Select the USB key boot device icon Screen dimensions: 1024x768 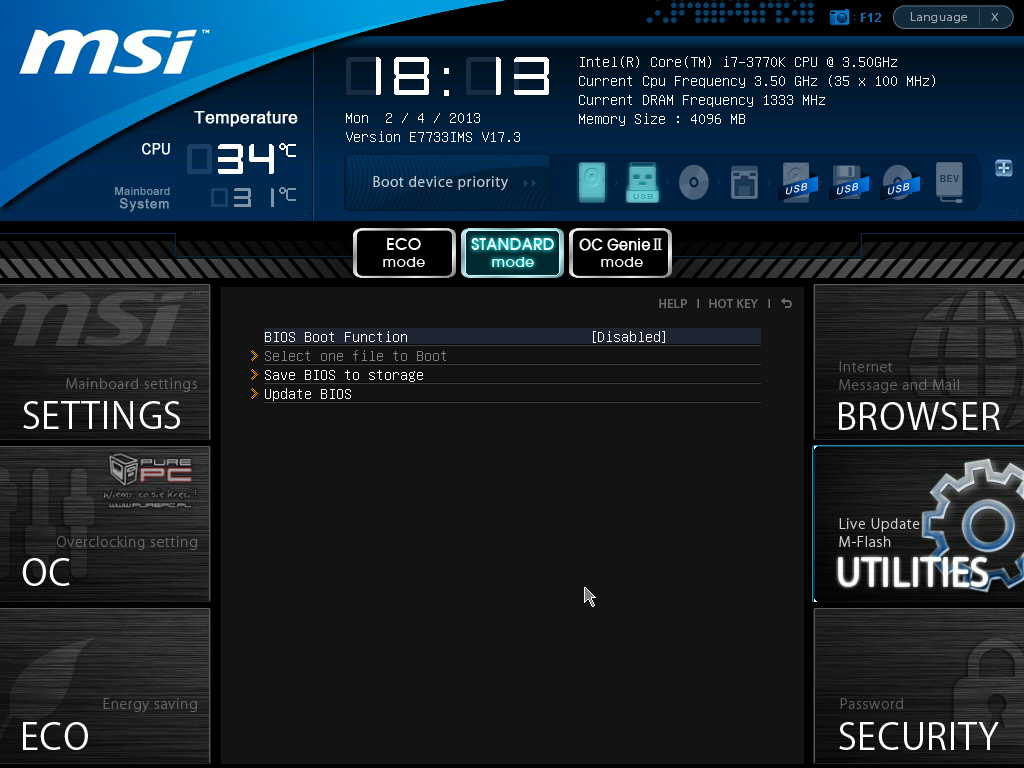click(x=643, y=182)
